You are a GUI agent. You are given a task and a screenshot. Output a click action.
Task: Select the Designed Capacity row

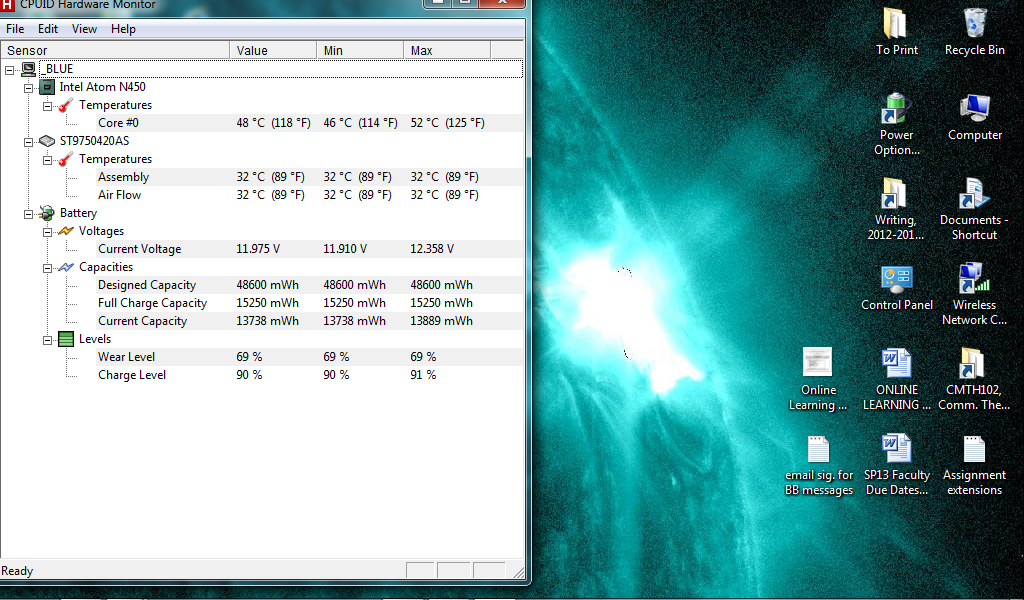click(309, 285)
